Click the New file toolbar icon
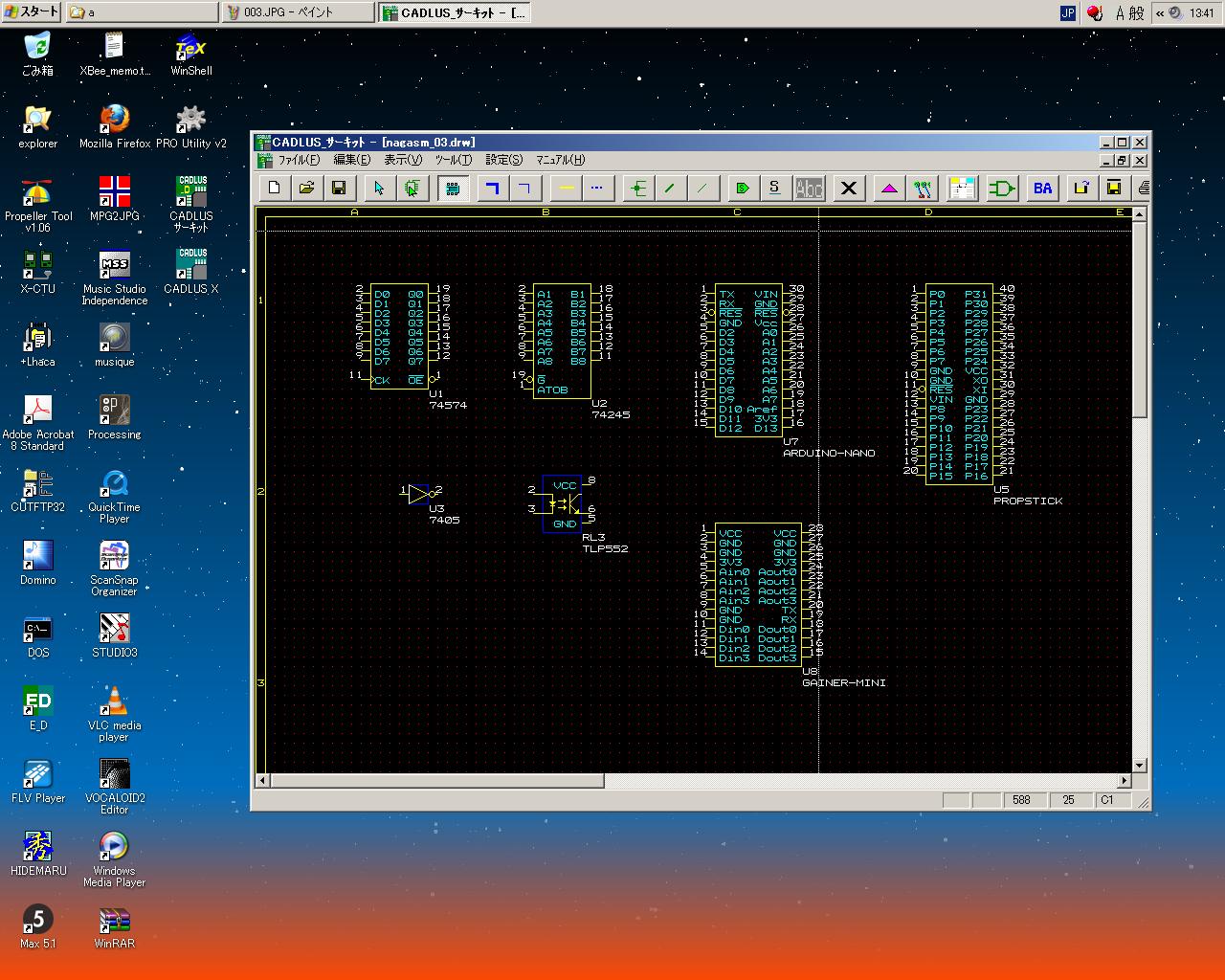The width and height of the screenshot is (1225, 980). click(x=275, y=188)
